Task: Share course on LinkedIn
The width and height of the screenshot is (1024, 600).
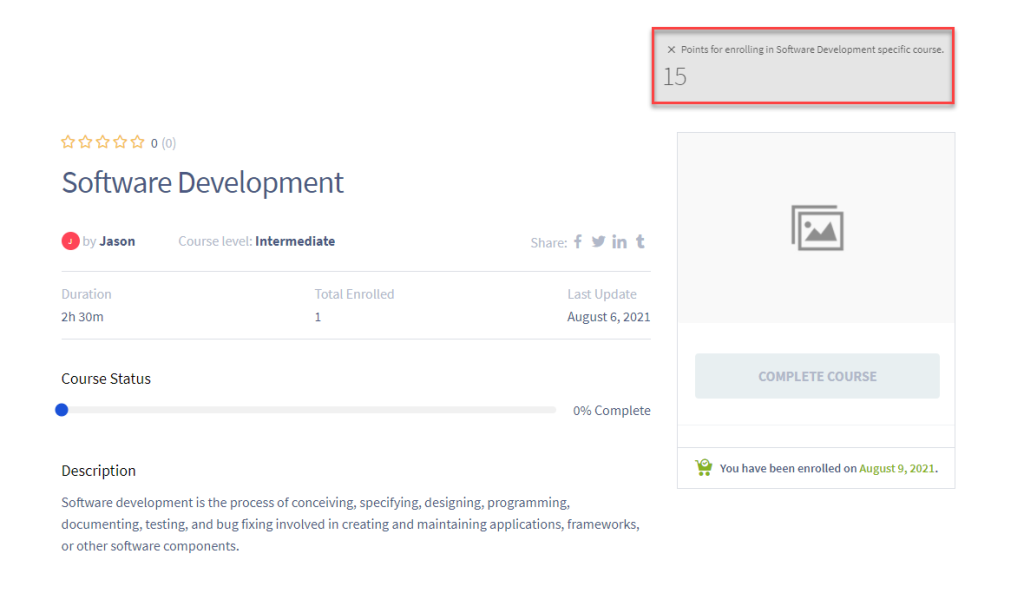Action: click(619, 241)
